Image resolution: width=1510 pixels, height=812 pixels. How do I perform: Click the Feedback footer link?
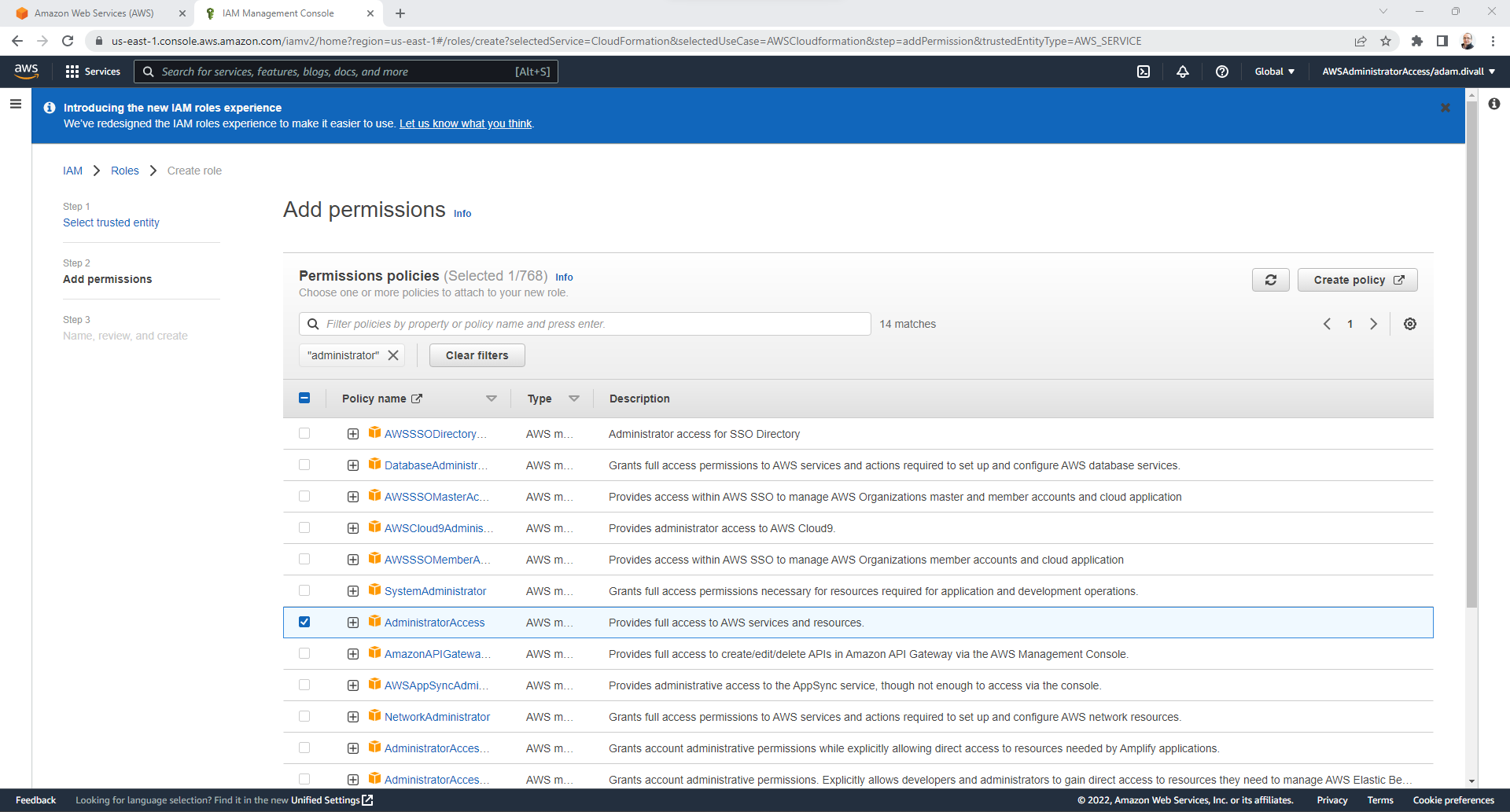pyautogui.click(x=35, y=800)
